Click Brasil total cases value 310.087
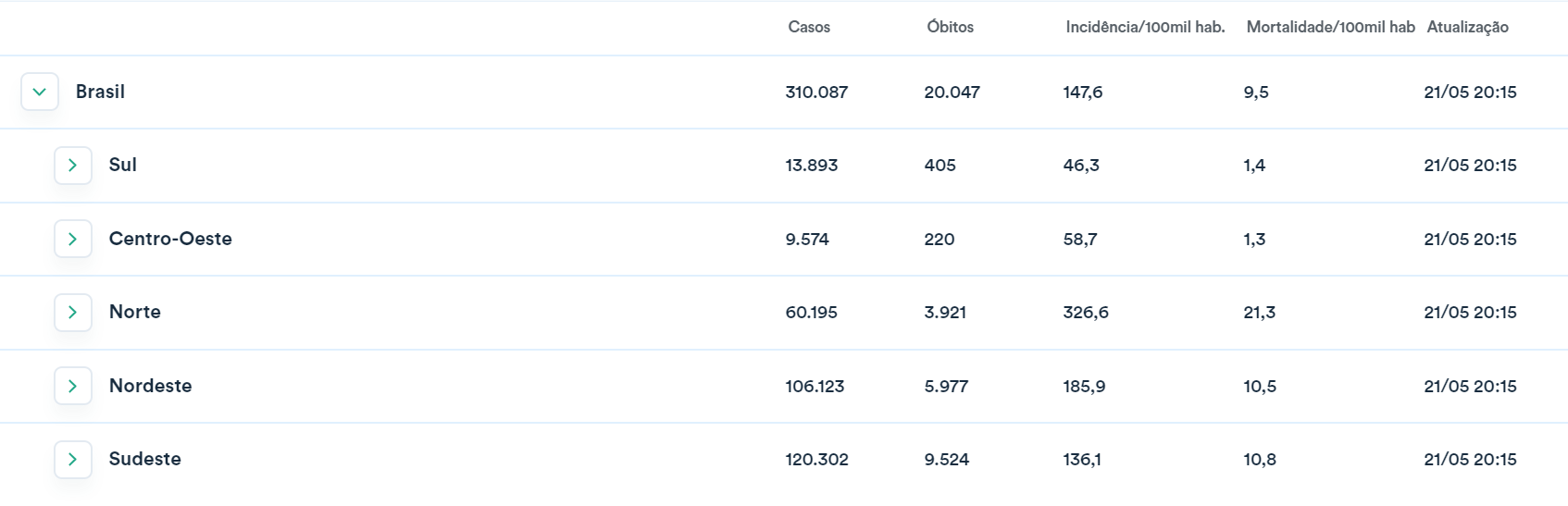The width and height of the screenshot is (1568, 506). pyautogui.click(x=816, y=92)
